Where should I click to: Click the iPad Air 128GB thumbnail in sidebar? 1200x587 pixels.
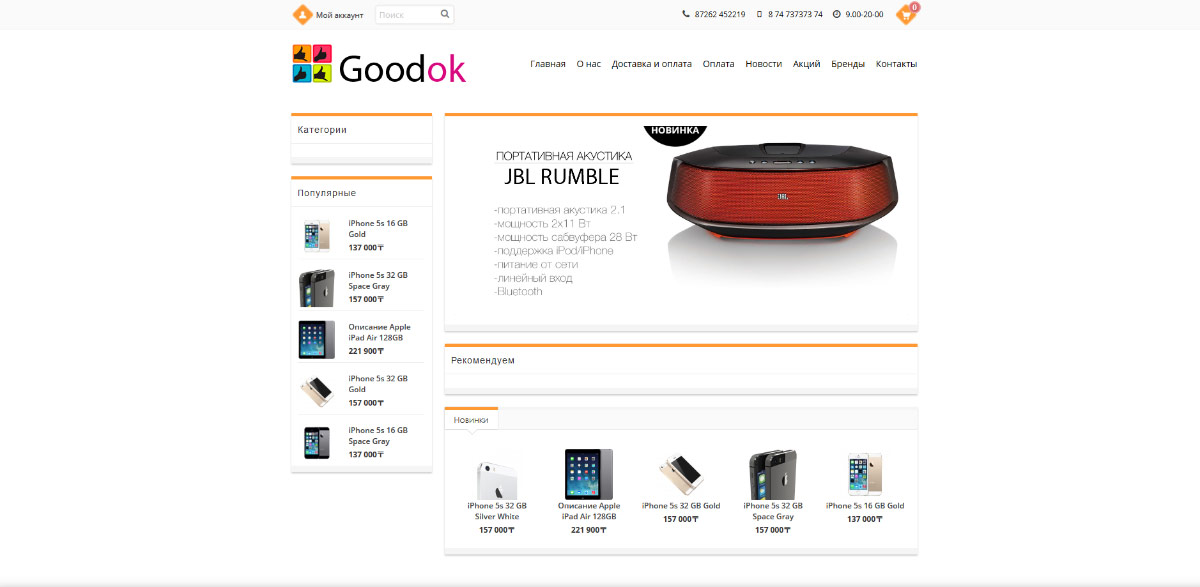pyautogui.click(x=317, y=339)
